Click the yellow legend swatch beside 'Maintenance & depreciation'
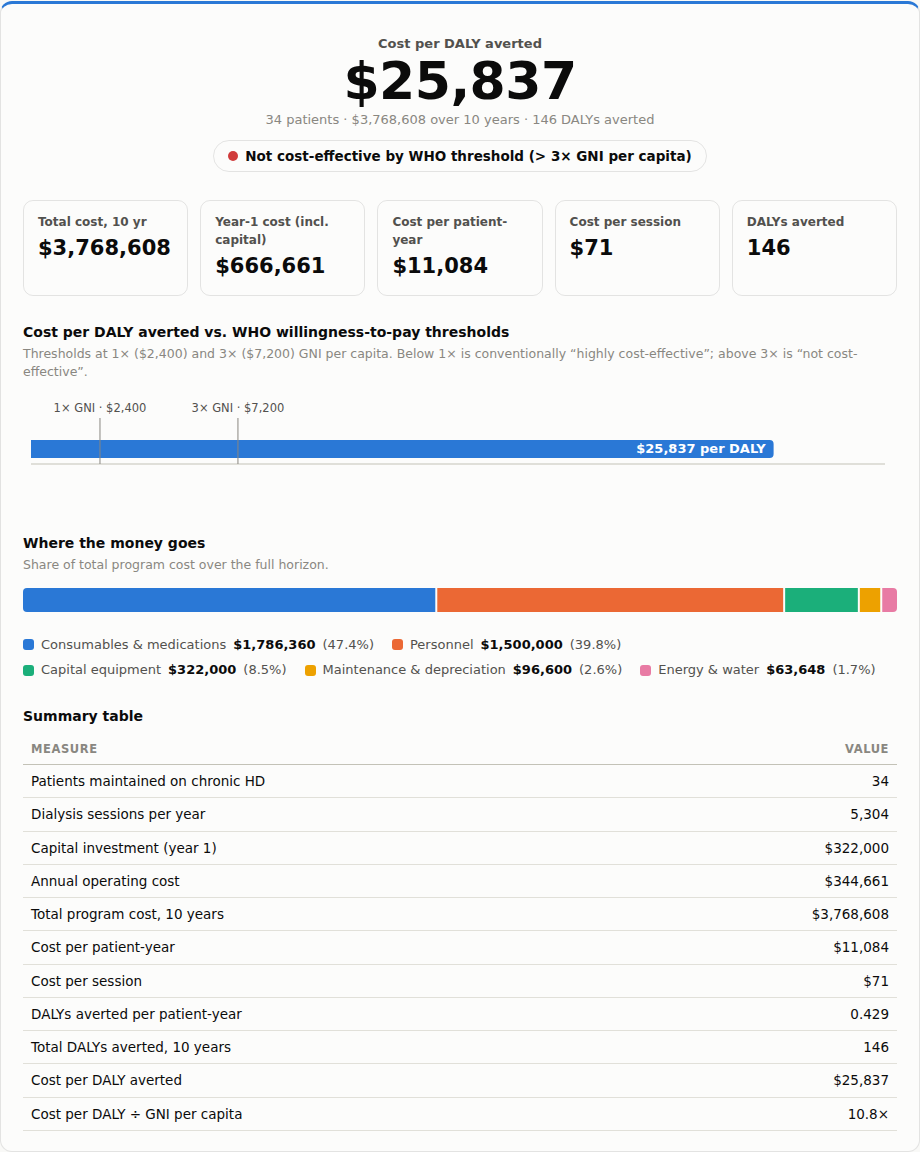920x1152 pixels. coord(310,670)
